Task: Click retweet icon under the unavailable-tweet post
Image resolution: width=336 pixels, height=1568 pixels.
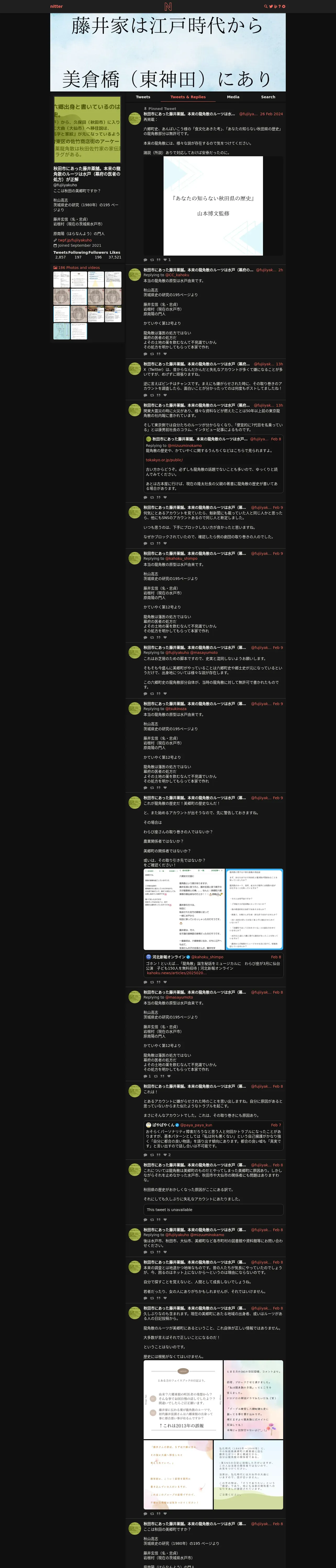Action: pos(152,1220)
